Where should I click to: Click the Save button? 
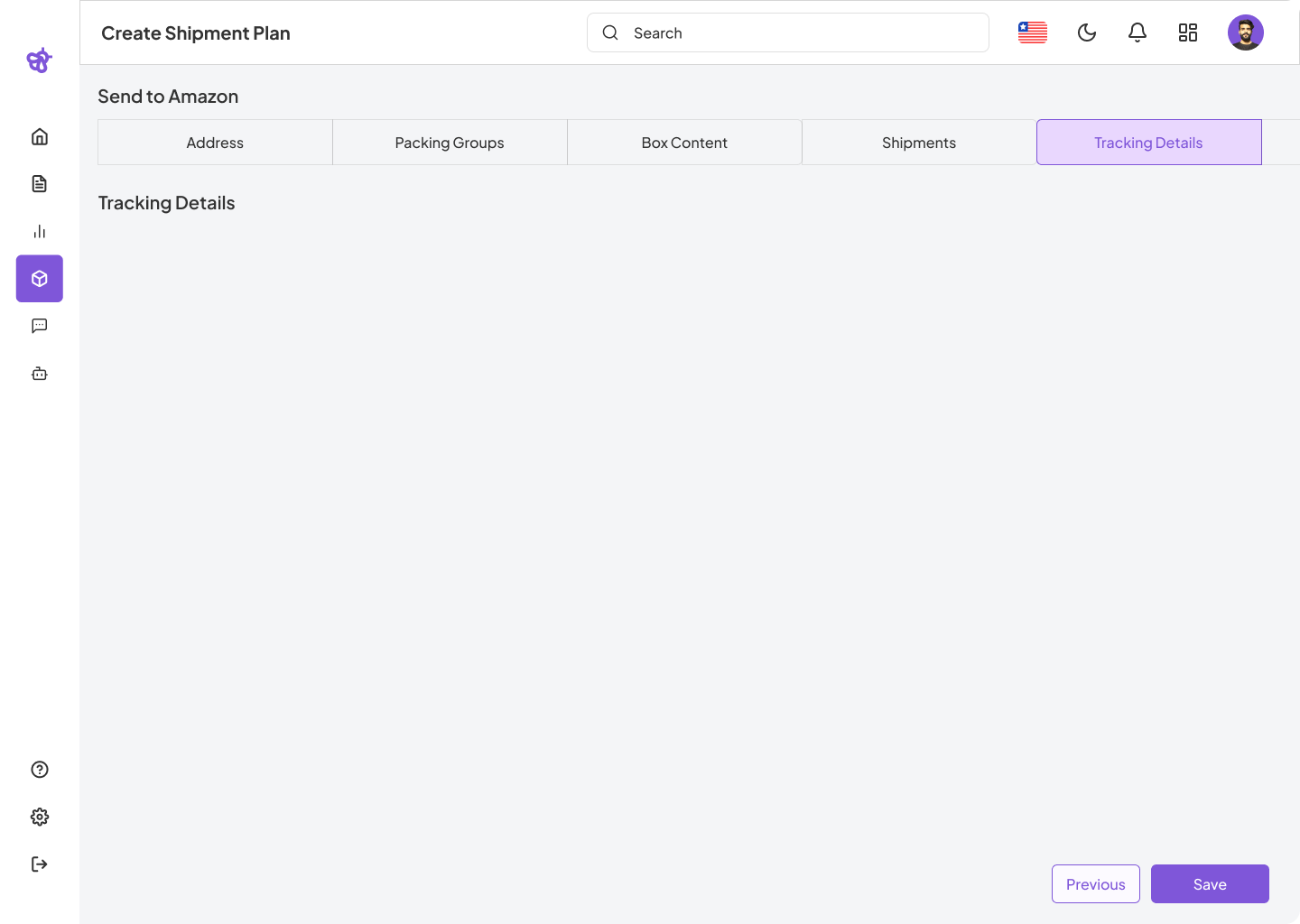click(1210, 884)
